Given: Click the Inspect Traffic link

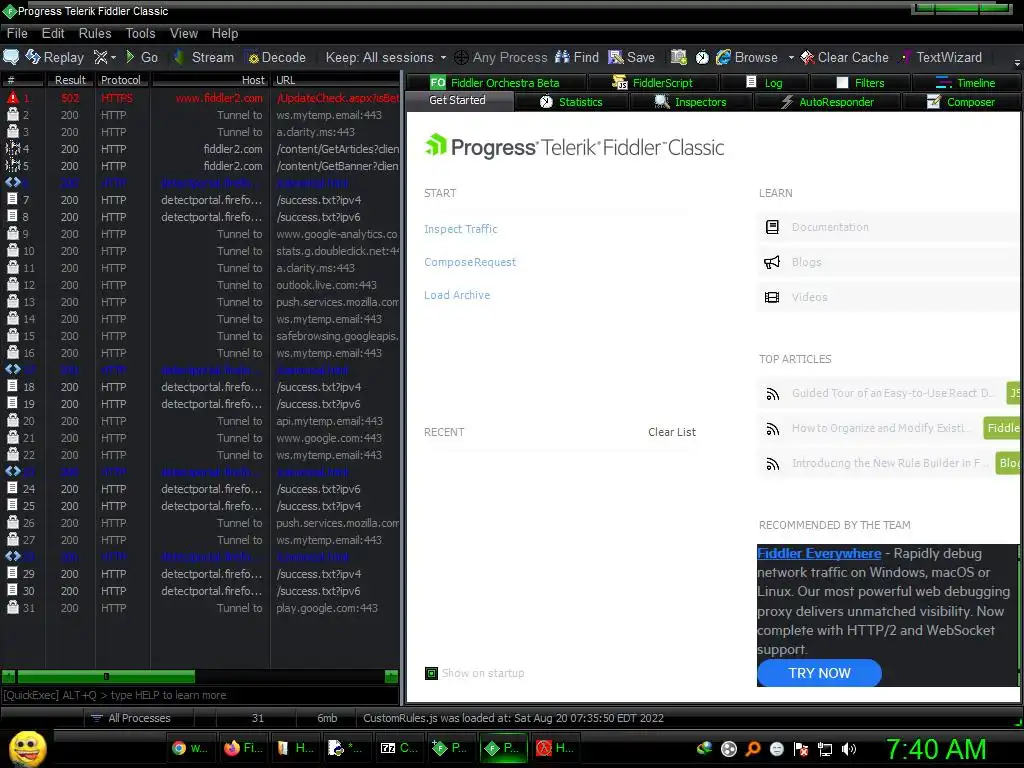Looking at the screenshot, I should 460,229.
